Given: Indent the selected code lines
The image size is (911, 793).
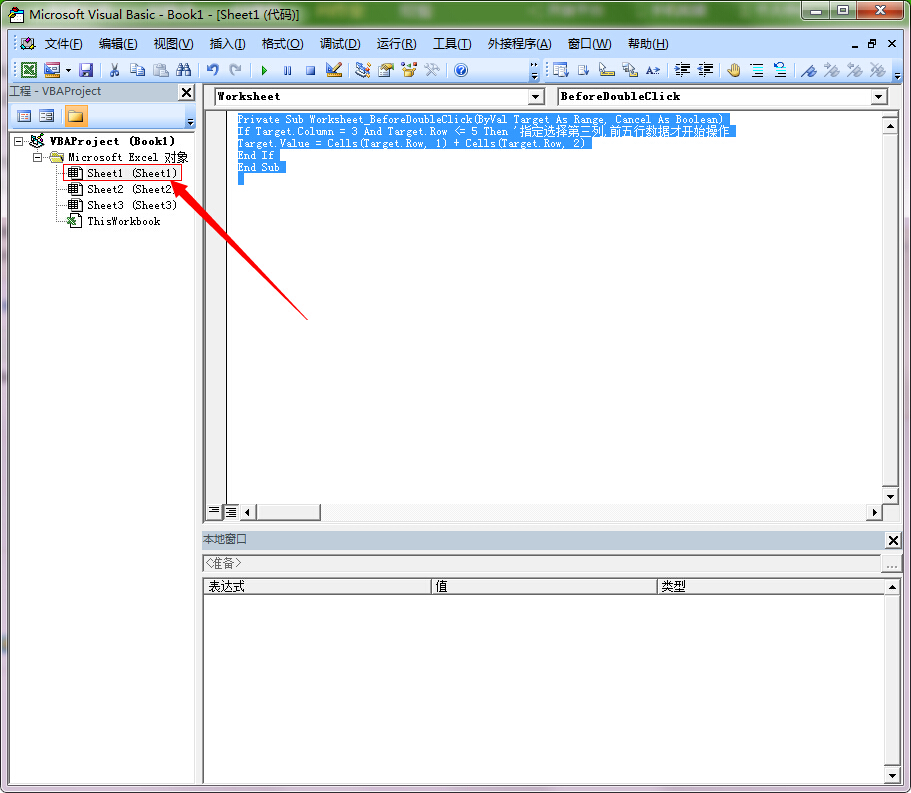Looking at the screenshot, I should tap(682, 70).
